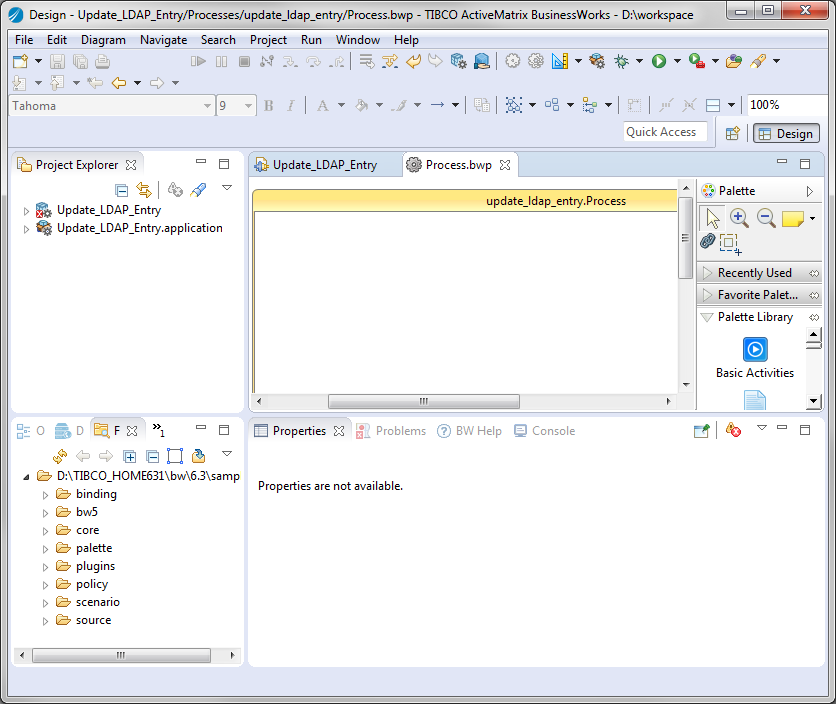
Task: Toggle Link with Editor in Project Explorer
Action: pos(143,190)
